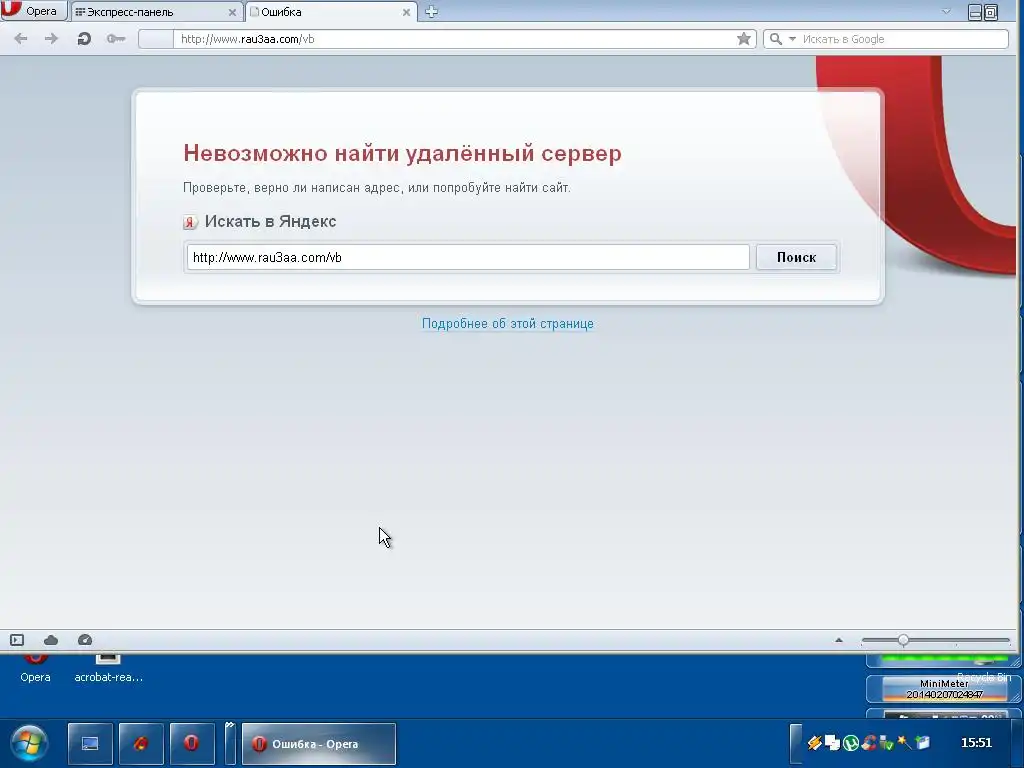Go back to the previous page
Screen dimensions: 1024x768
click(21, 39)
